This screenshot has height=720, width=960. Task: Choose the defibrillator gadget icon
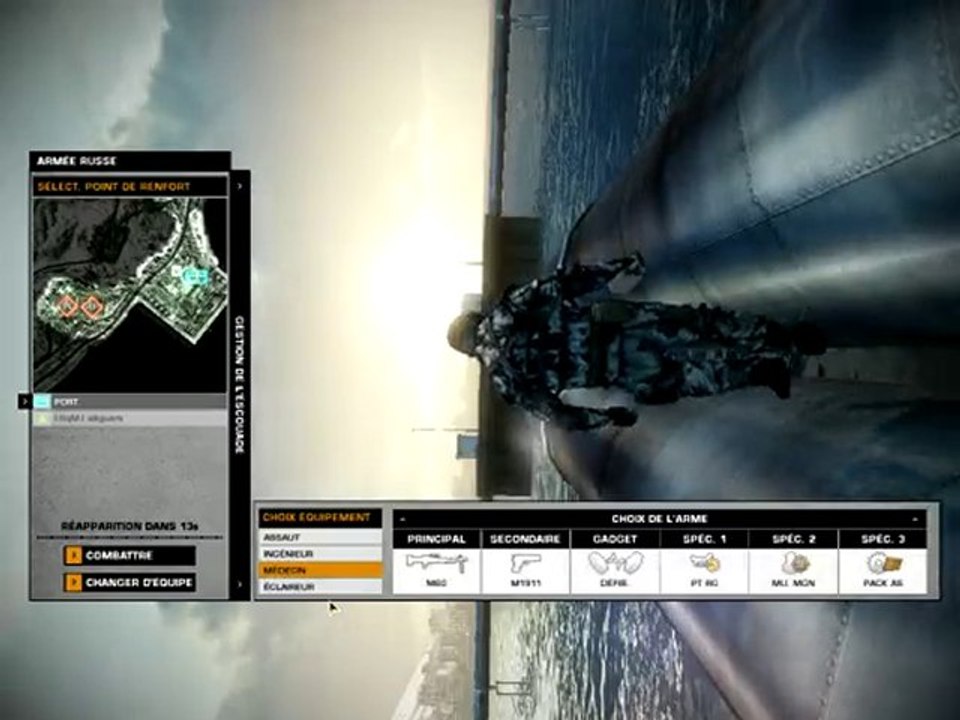pos(615,562)
